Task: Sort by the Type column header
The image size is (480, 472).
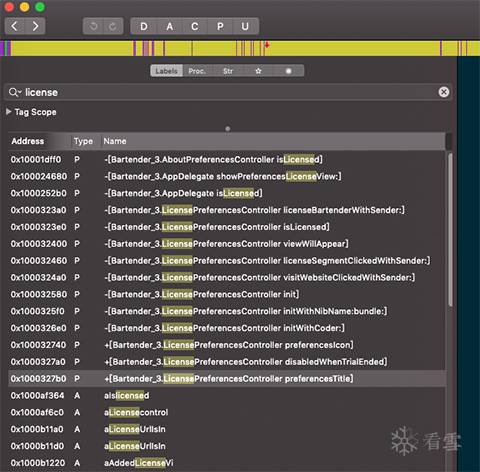Action: tap(86, 141)
